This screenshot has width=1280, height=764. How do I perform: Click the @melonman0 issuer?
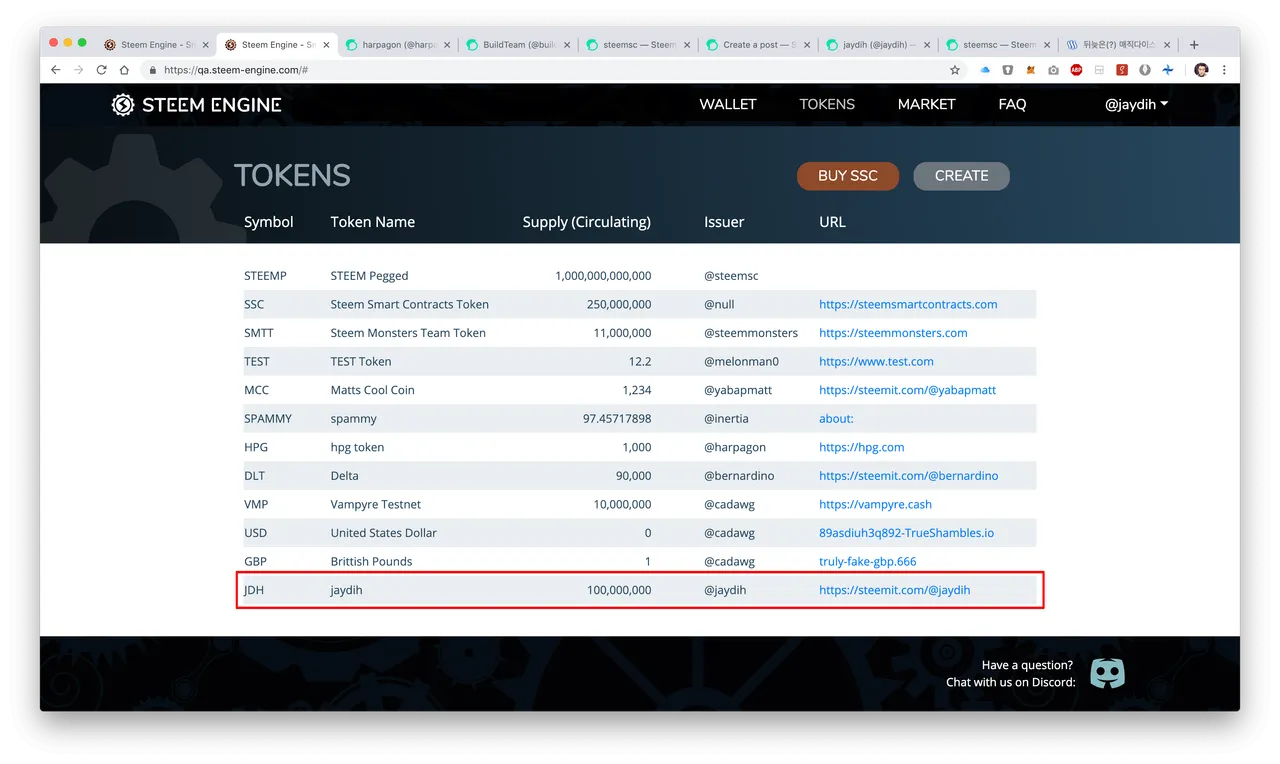(741, 361)
